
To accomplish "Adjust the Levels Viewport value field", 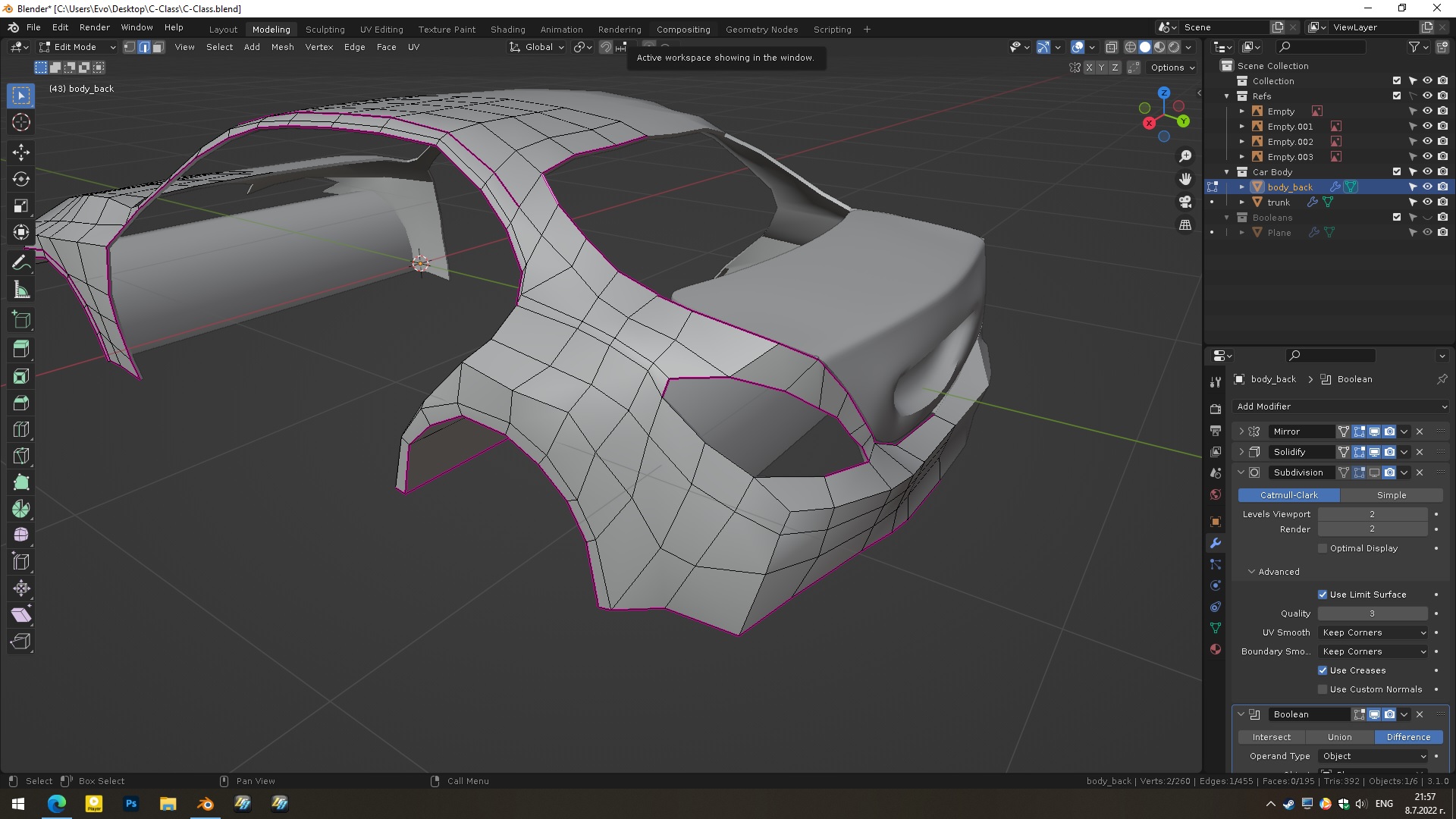I will click(x=1372, y=514).
